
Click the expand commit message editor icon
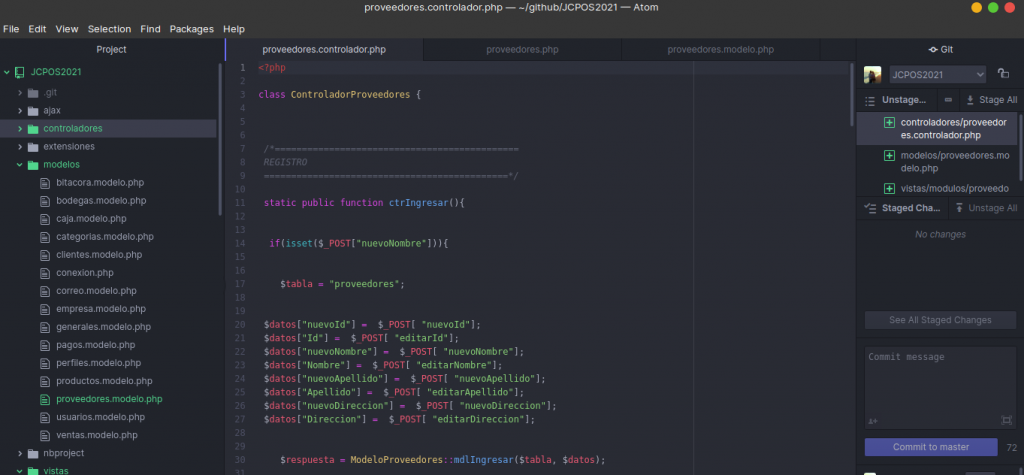click(x=1006, y=421)
